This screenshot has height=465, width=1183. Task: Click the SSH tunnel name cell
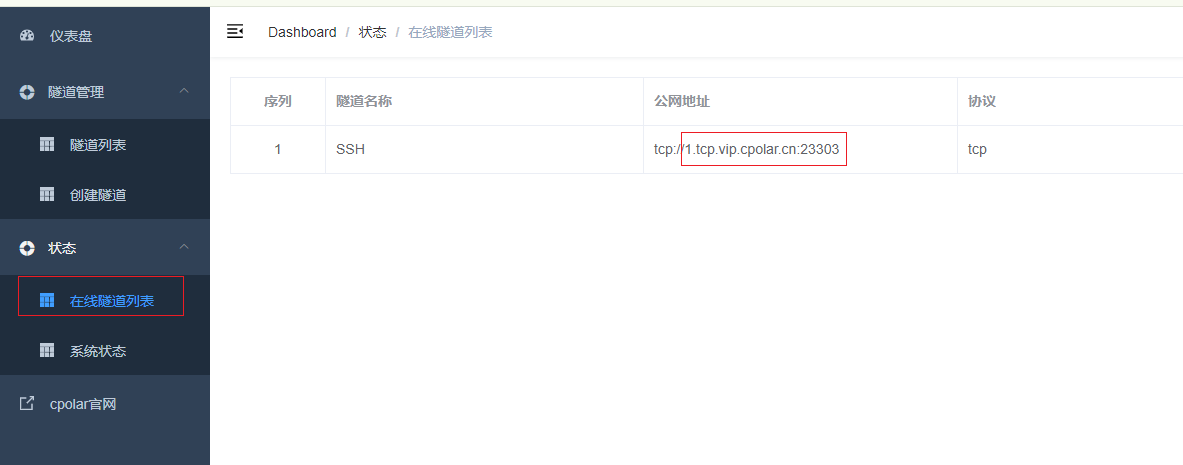484,149
